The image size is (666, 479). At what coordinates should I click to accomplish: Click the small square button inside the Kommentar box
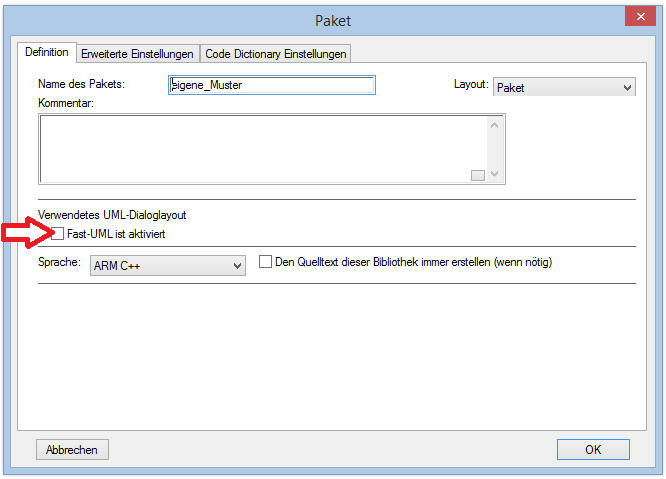477,175
